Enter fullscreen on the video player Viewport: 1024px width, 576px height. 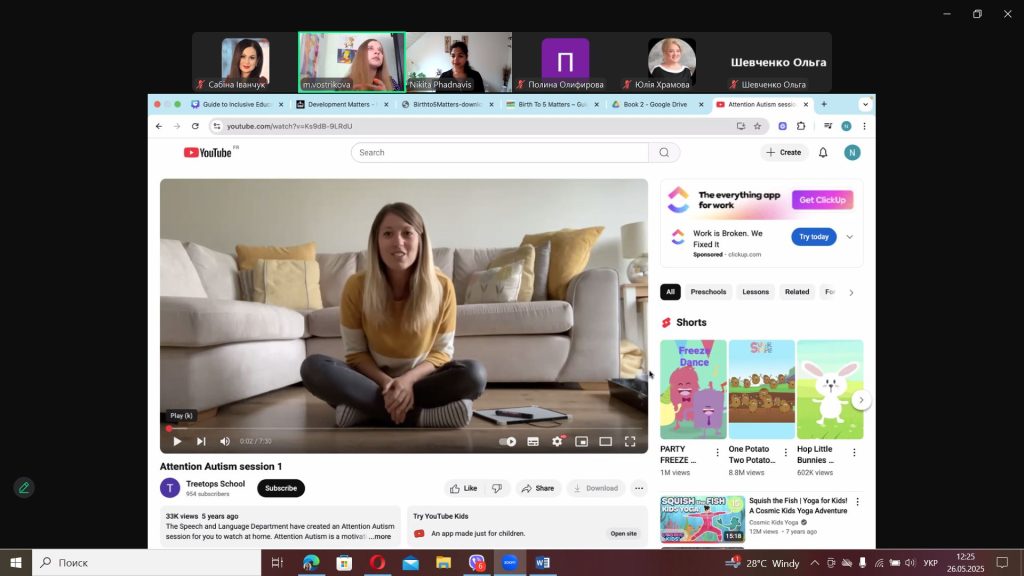(x=630, y=441)
